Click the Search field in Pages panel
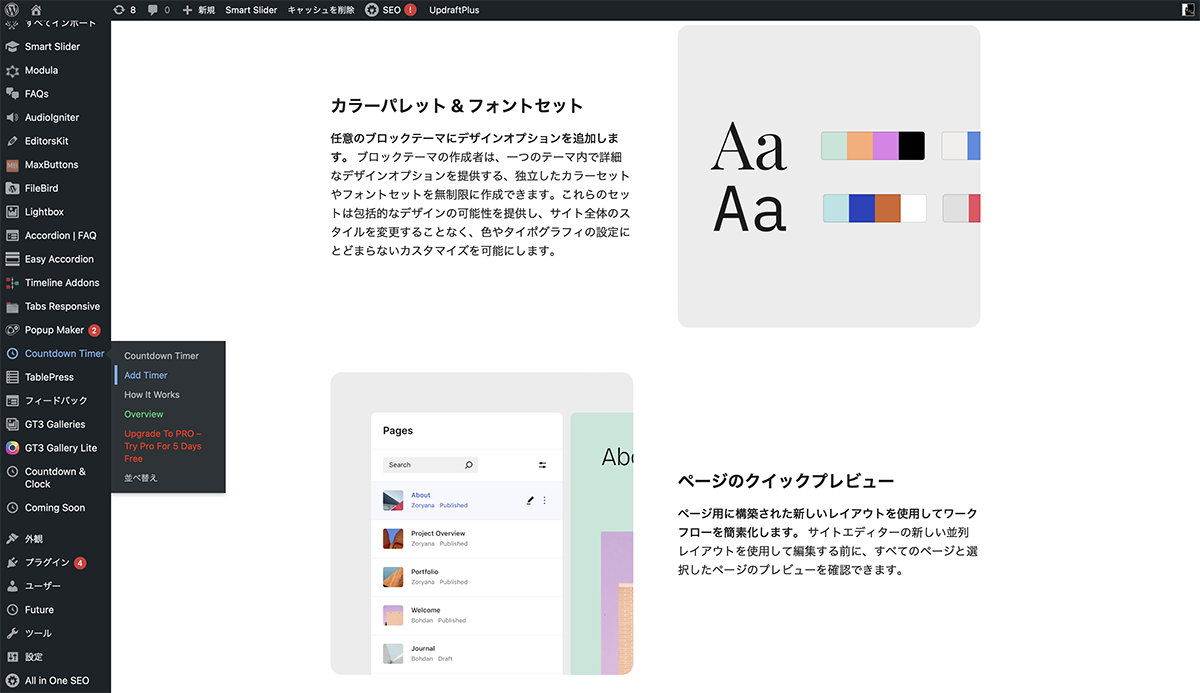This screenshot has width=1200, height=693. click(x=422, y=465)
